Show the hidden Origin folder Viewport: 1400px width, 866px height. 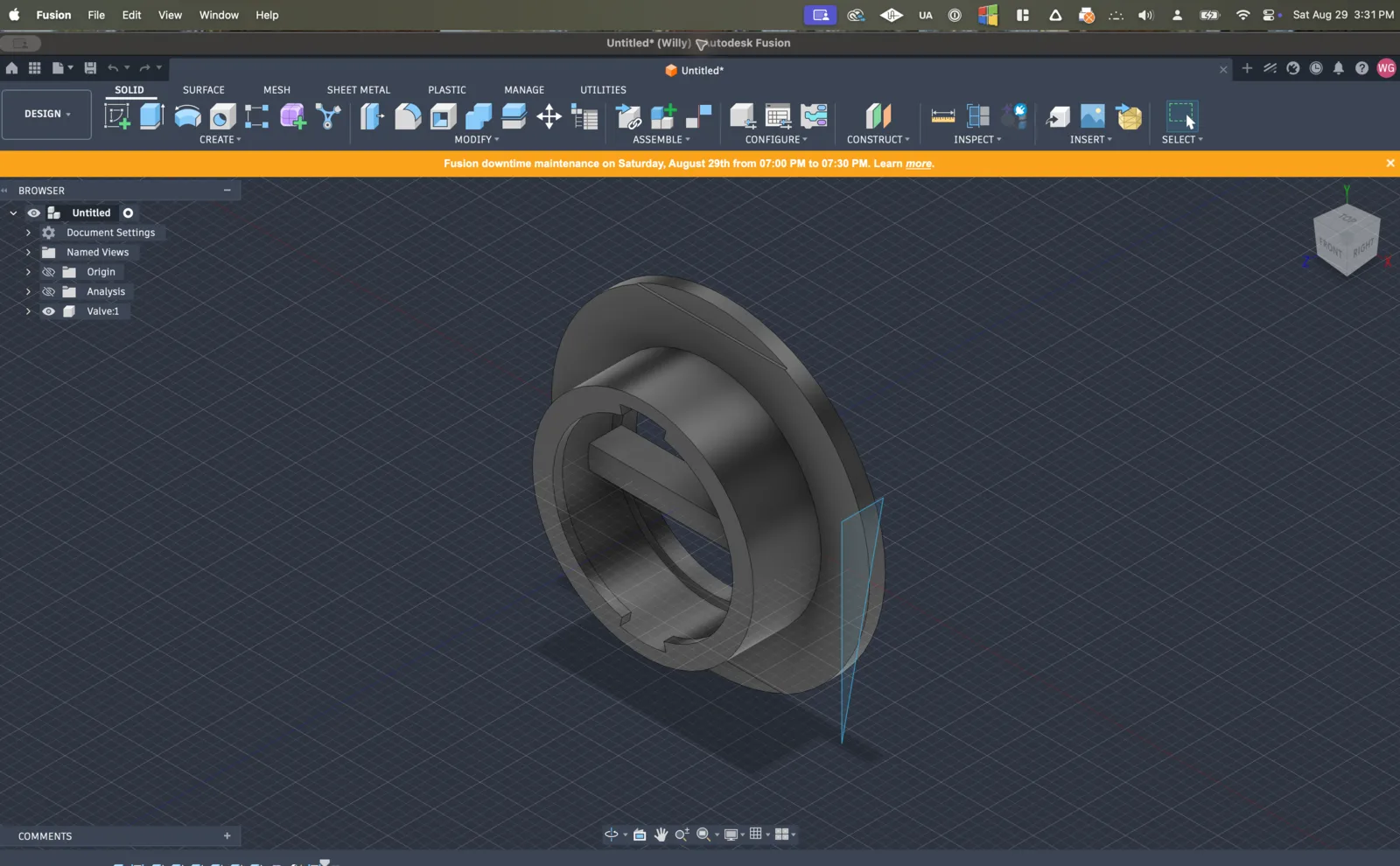coord(49,272)
